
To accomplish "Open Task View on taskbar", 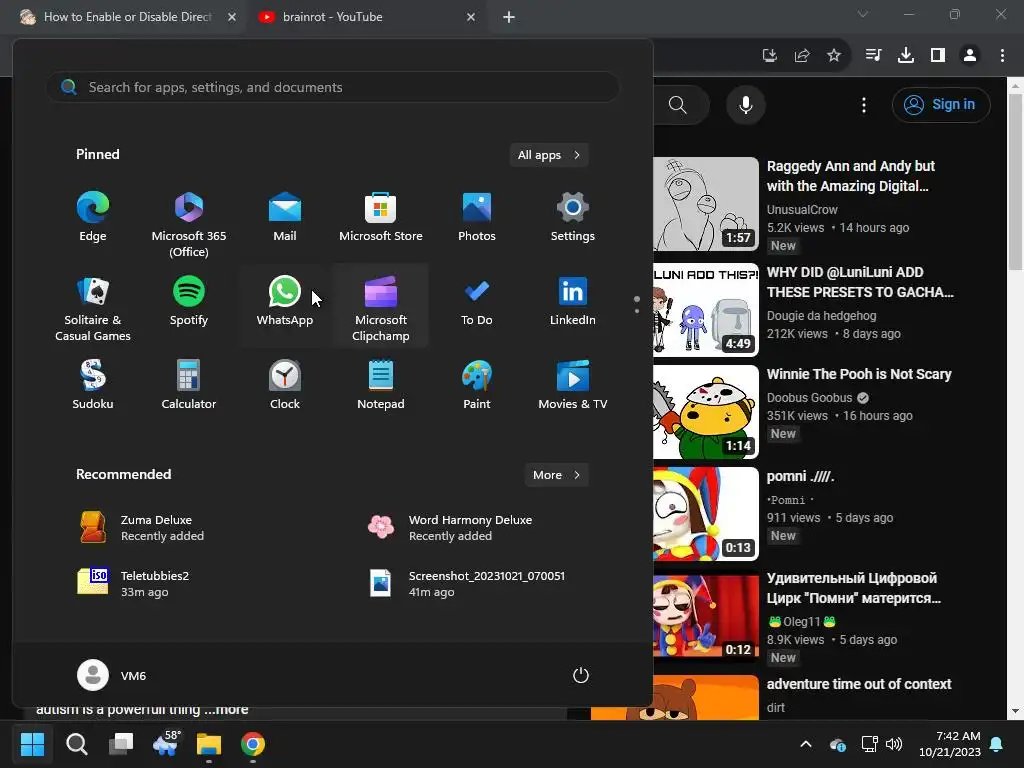I will coord(121,744).
